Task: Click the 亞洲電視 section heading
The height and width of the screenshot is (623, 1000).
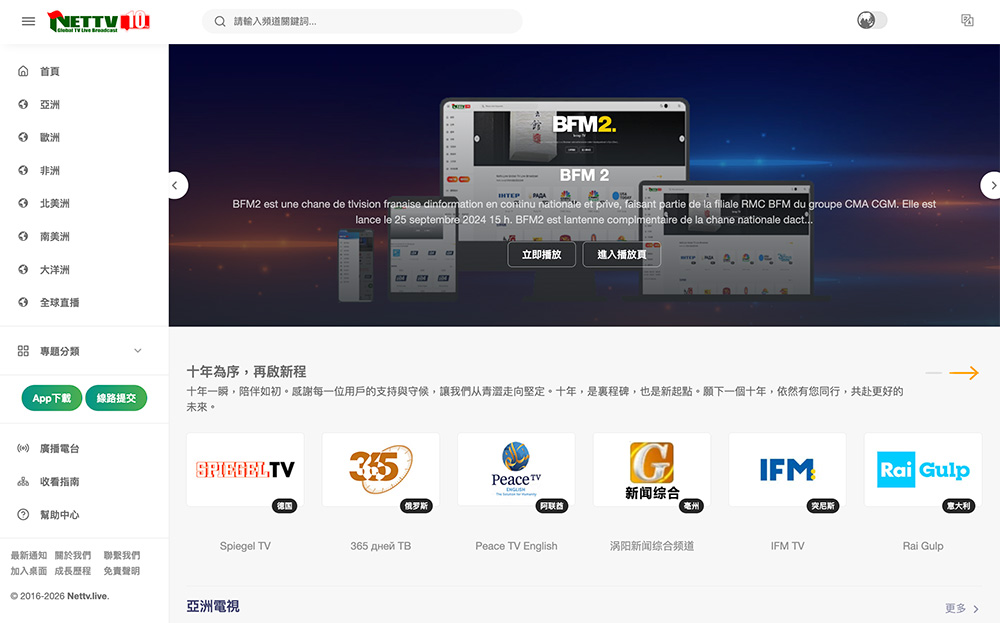Action: pos(213,606)
